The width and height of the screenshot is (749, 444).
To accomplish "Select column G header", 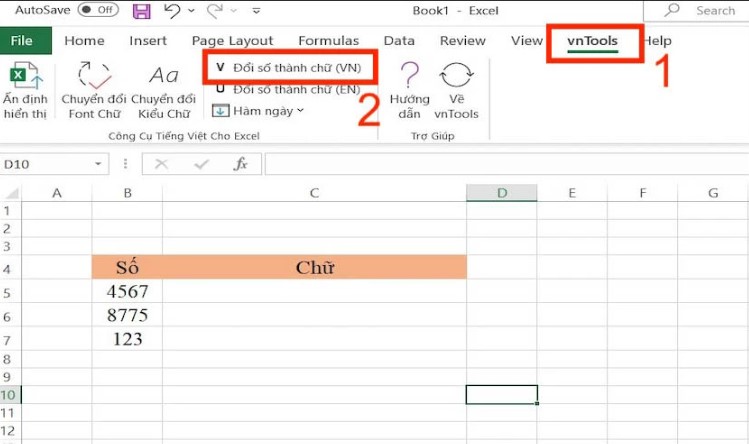I will coord(713,193).
